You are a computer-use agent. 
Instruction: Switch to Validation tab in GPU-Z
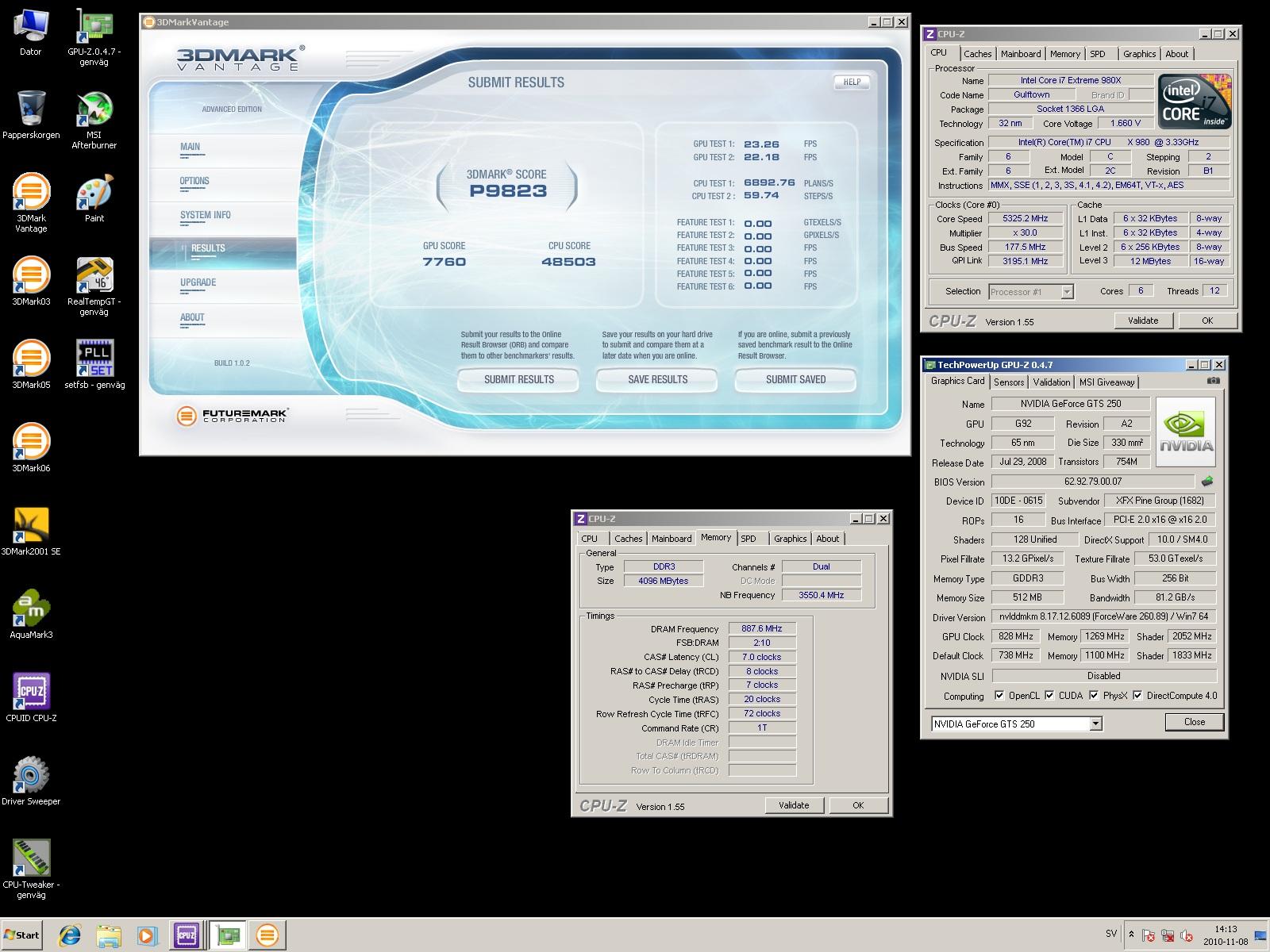(x=1052, y=382)
